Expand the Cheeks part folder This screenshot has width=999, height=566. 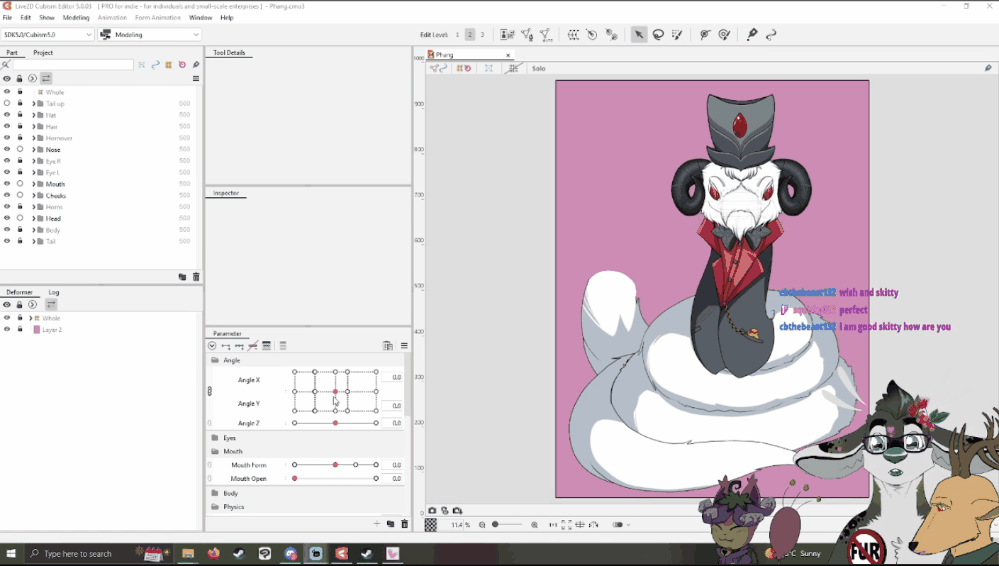coord(34,196)
